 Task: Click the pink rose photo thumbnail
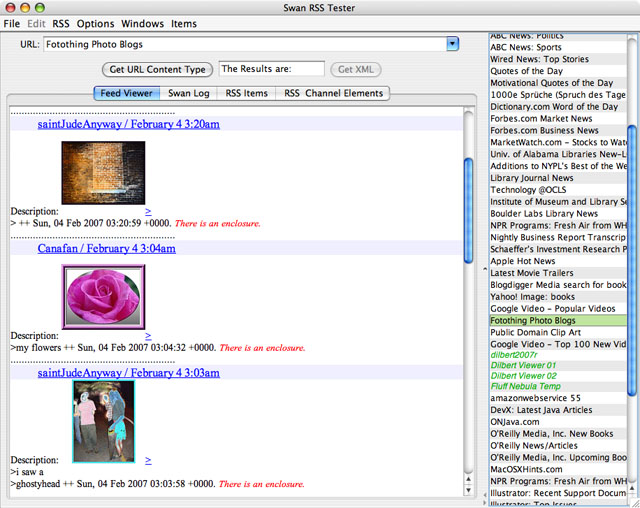(104, 297)
